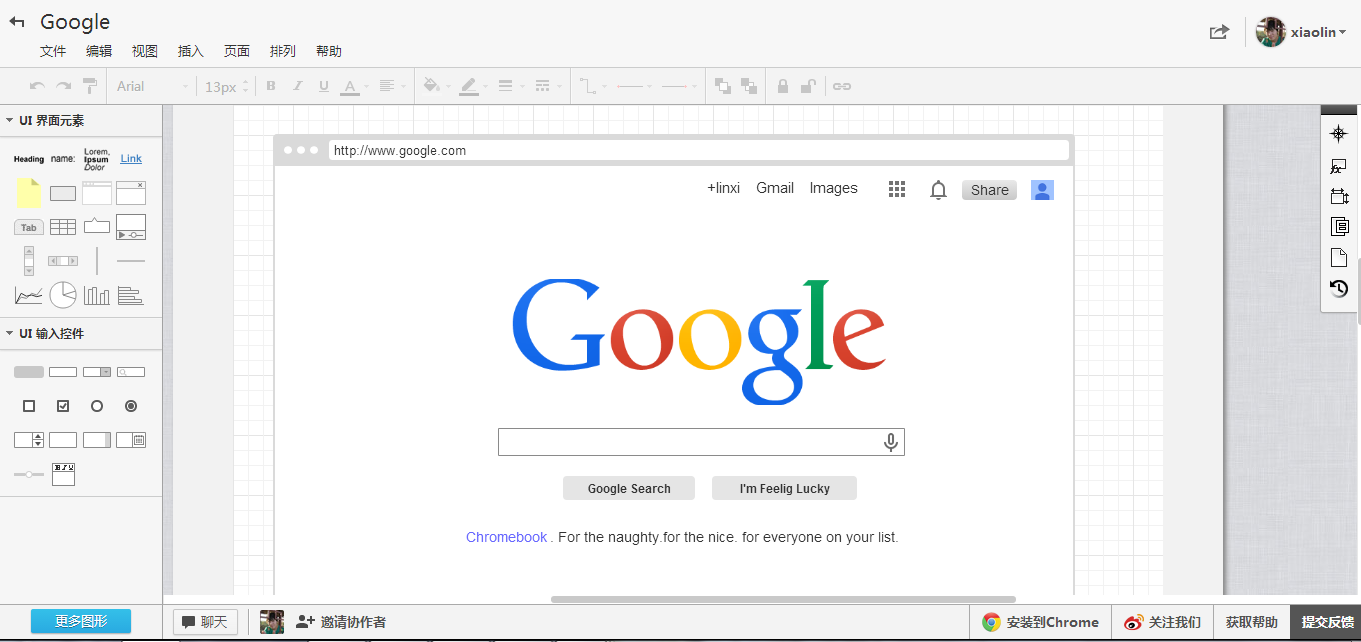Toggle underline text formatting
The width and height of the screenshot is (1361, 642).
[323, 86]
